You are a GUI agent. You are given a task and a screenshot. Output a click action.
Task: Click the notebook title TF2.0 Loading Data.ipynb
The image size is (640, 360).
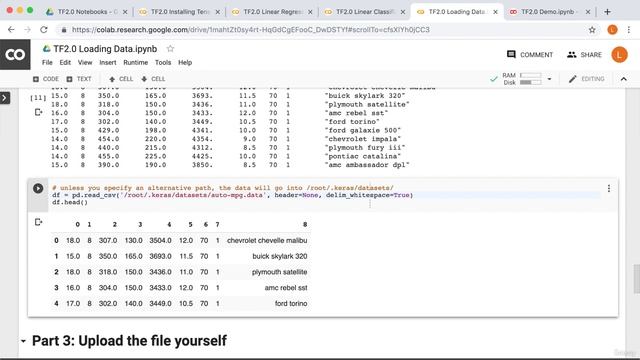[105, 49]
